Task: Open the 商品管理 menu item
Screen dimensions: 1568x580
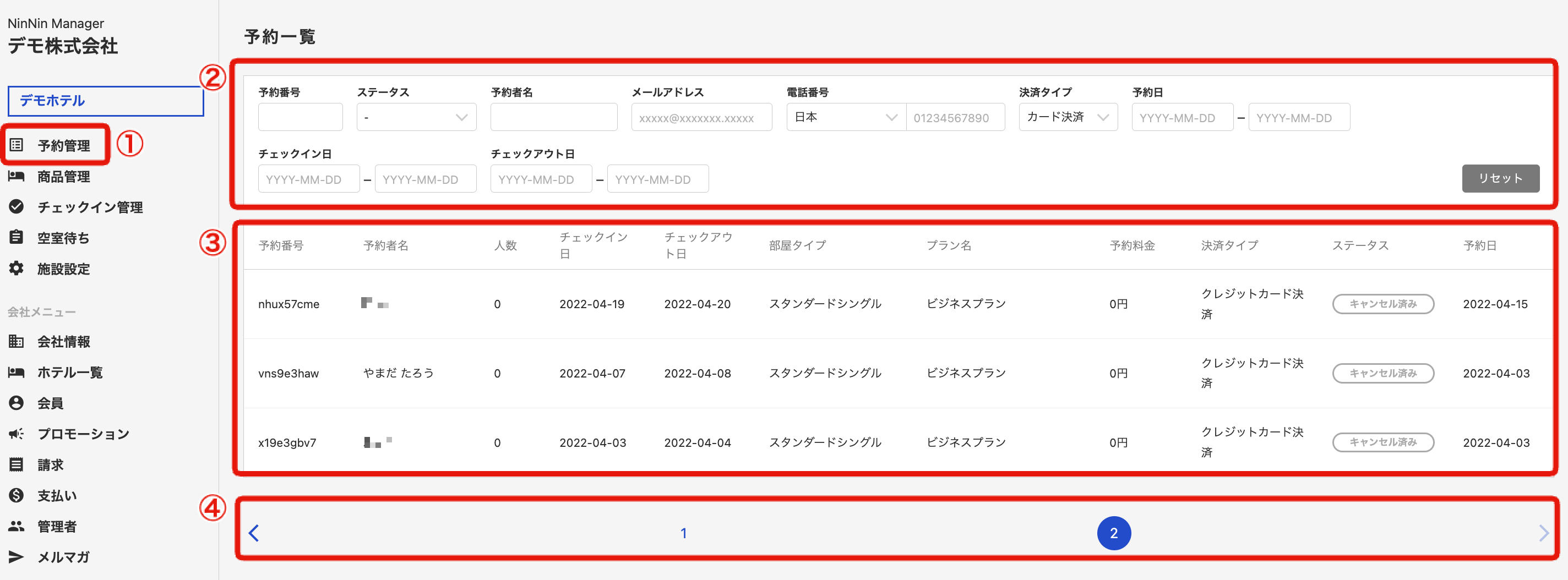Action: click(x=64, y=177)
